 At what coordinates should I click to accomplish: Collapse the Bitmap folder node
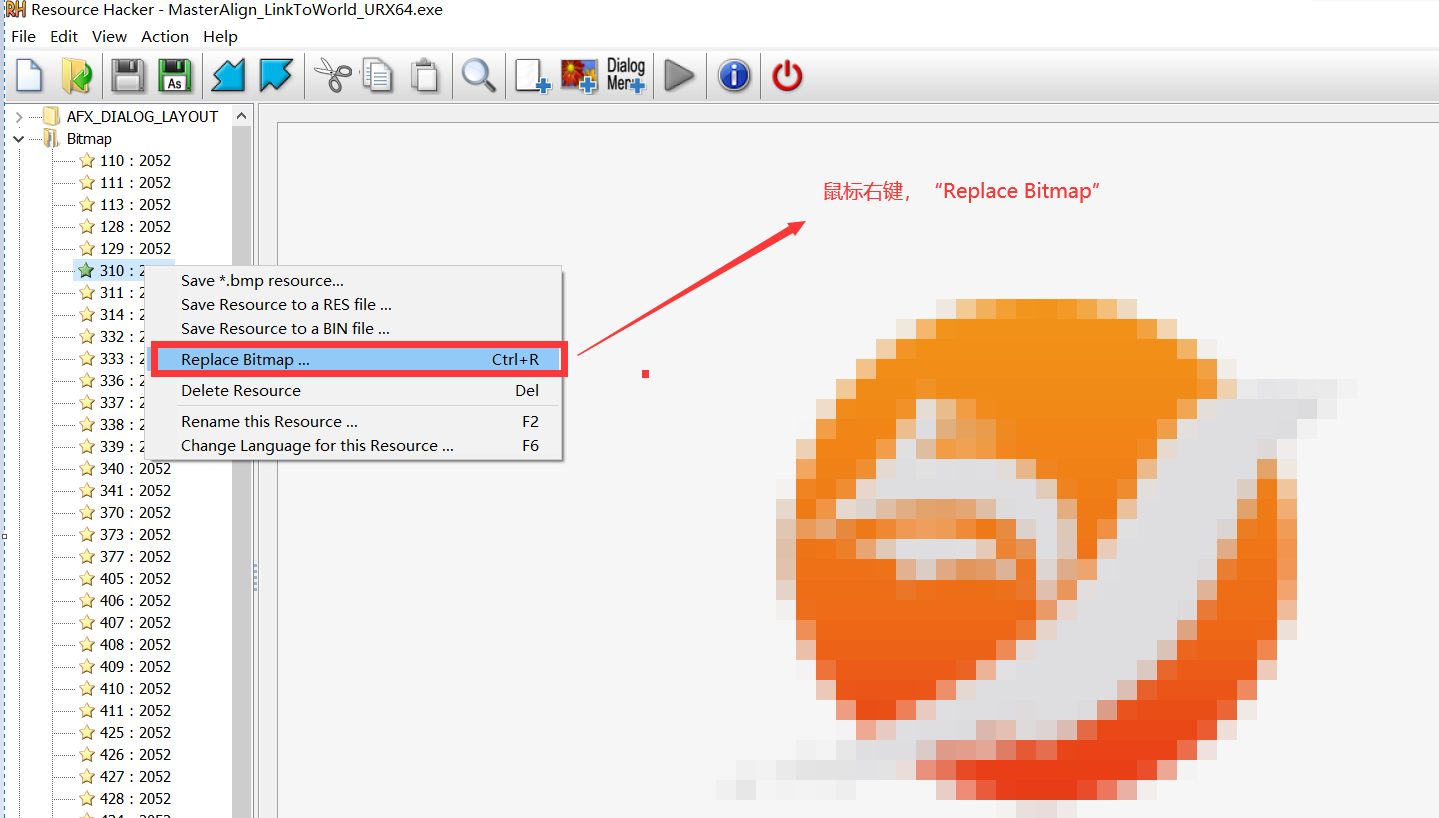pyautogui.click(x=19, y=139)
